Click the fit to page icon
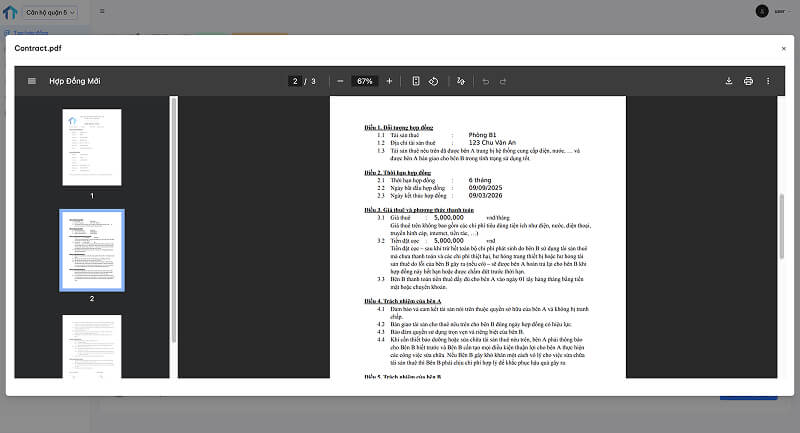The width and height of the screenshot is (800, 433). [416, 81]
